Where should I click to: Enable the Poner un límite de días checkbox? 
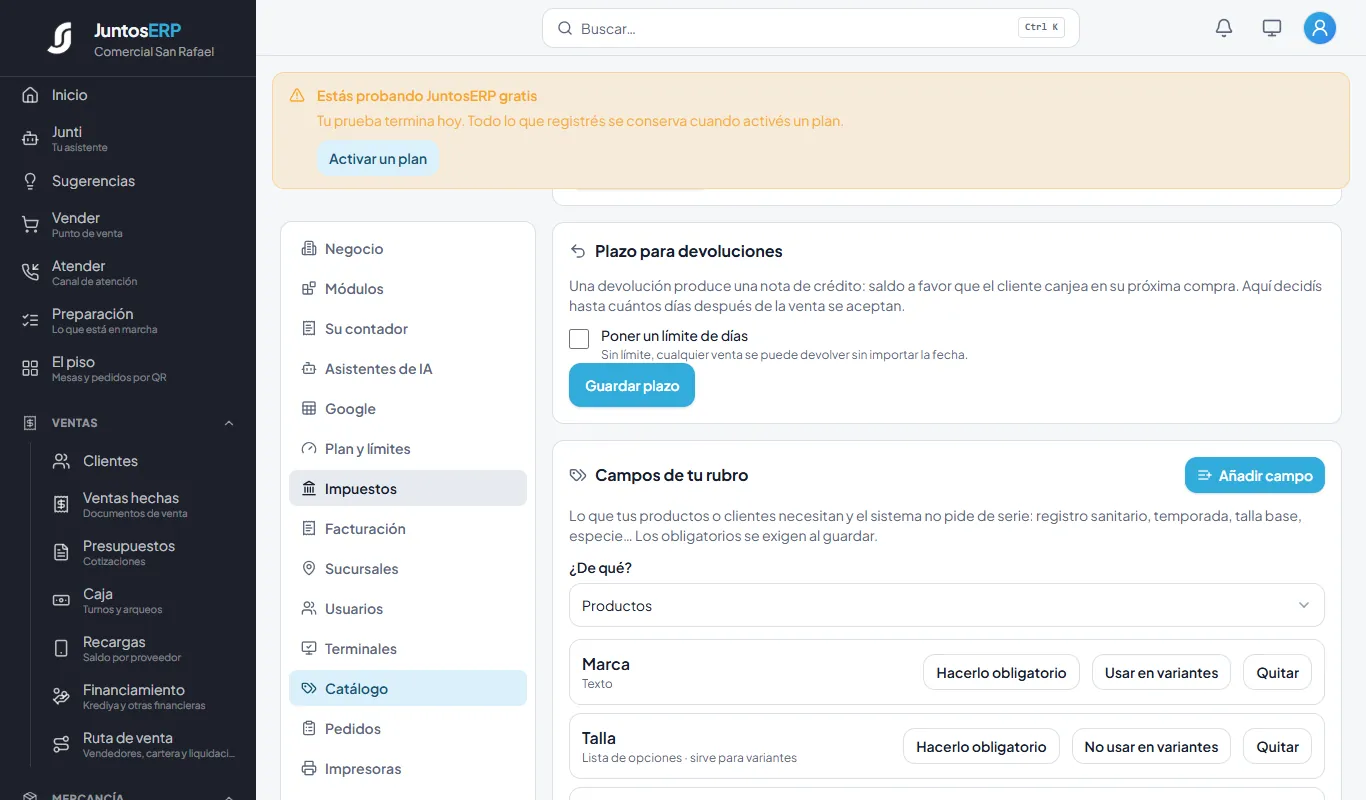click(x=579, y=339)
